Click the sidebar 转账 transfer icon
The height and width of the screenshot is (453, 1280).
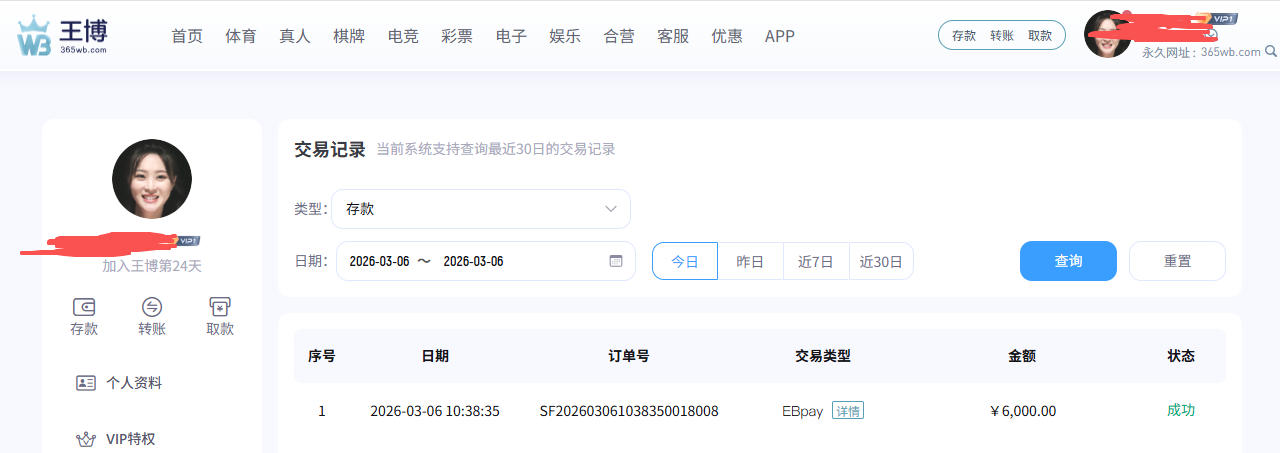[152, 306]
